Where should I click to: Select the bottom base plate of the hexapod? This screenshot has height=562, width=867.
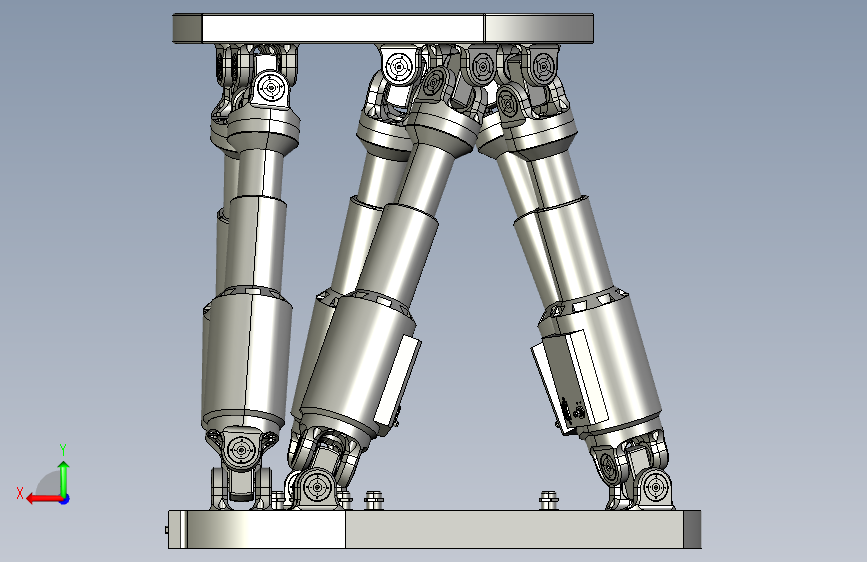[x=435, y=529]
